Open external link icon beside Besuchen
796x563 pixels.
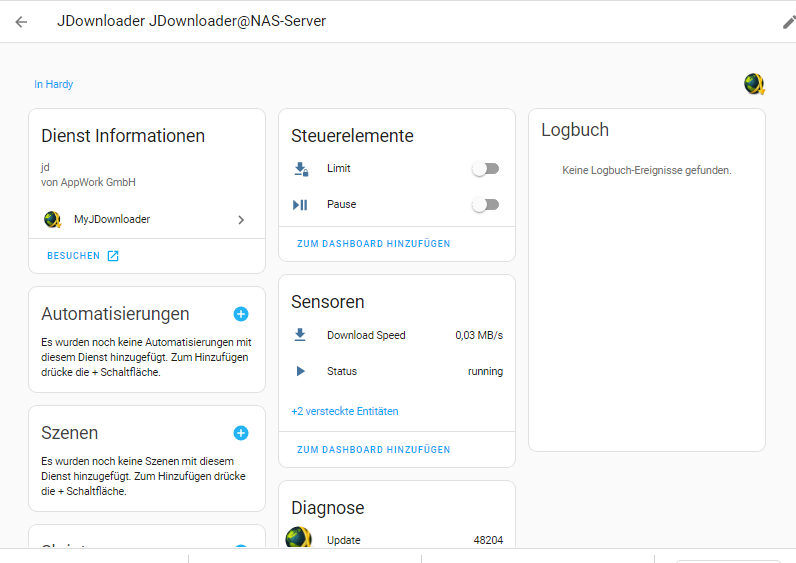[113, 256]
